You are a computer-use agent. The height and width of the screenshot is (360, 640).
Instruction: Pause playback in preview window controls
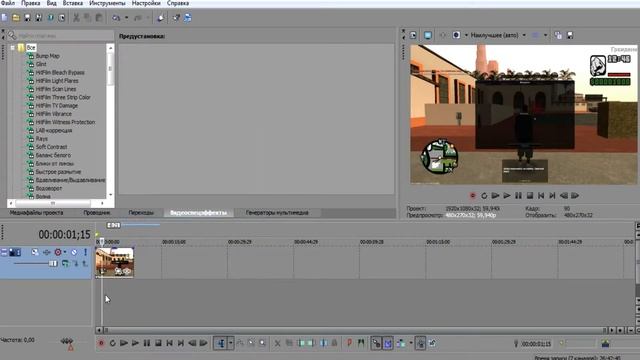click(518, 196)
